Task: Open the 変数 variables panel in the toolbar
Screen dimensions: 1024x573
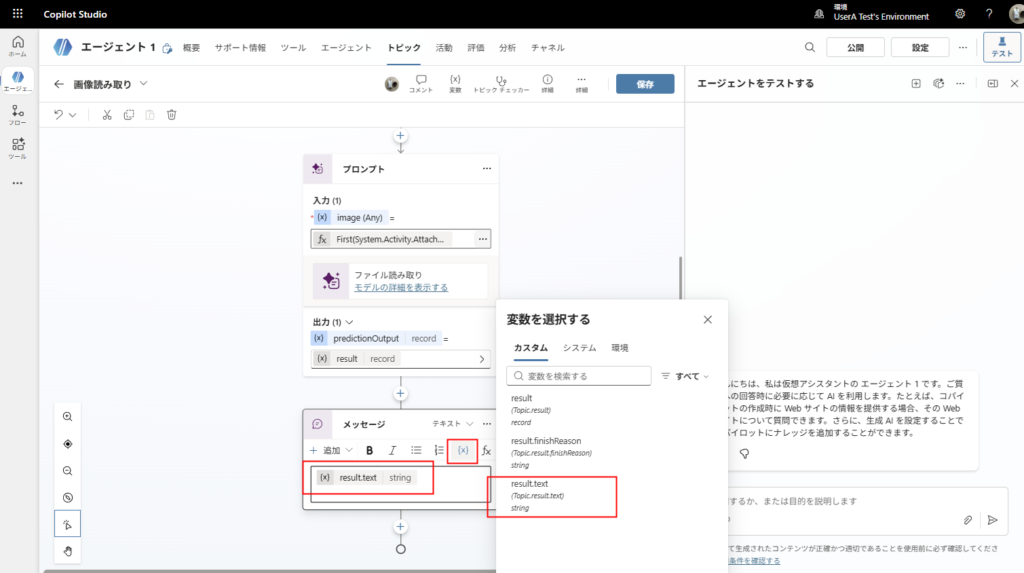Action: tap(455, 84)
